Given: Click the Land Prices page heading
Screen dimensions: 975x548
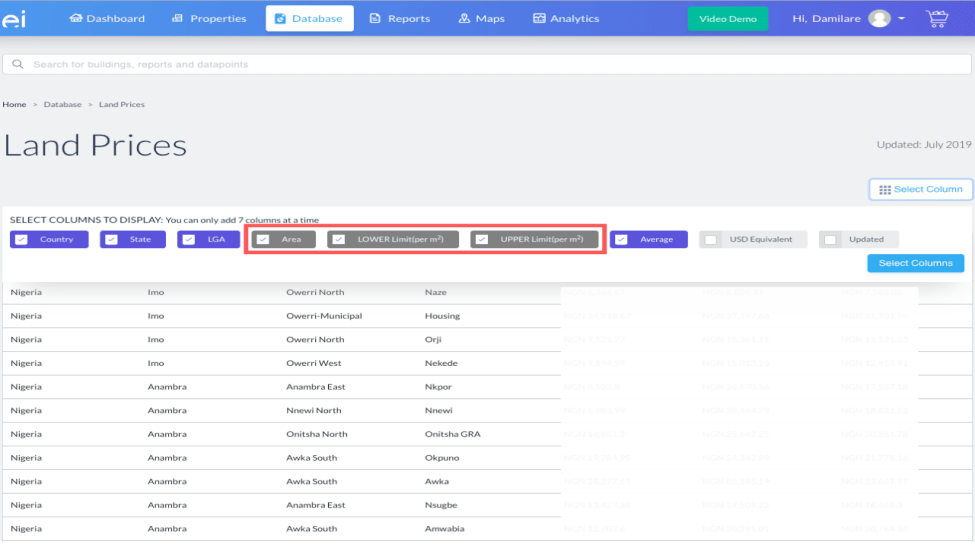Looking at the screenshot, I should 95,146.
